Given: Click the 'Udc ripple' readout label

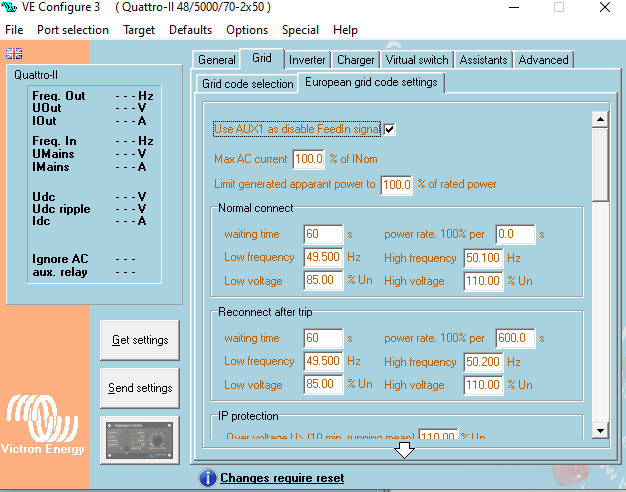Looking at the screenshot, I should click(61, 209).
